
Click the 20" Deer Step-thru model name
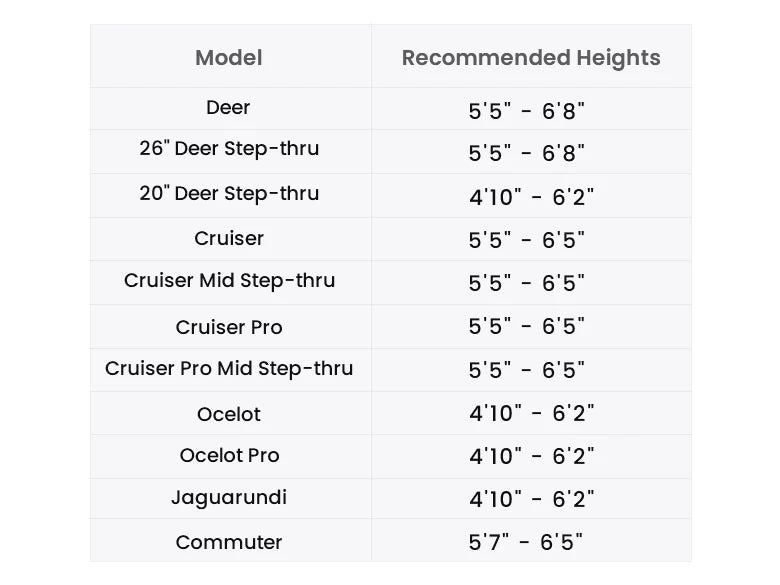[229, 194]
